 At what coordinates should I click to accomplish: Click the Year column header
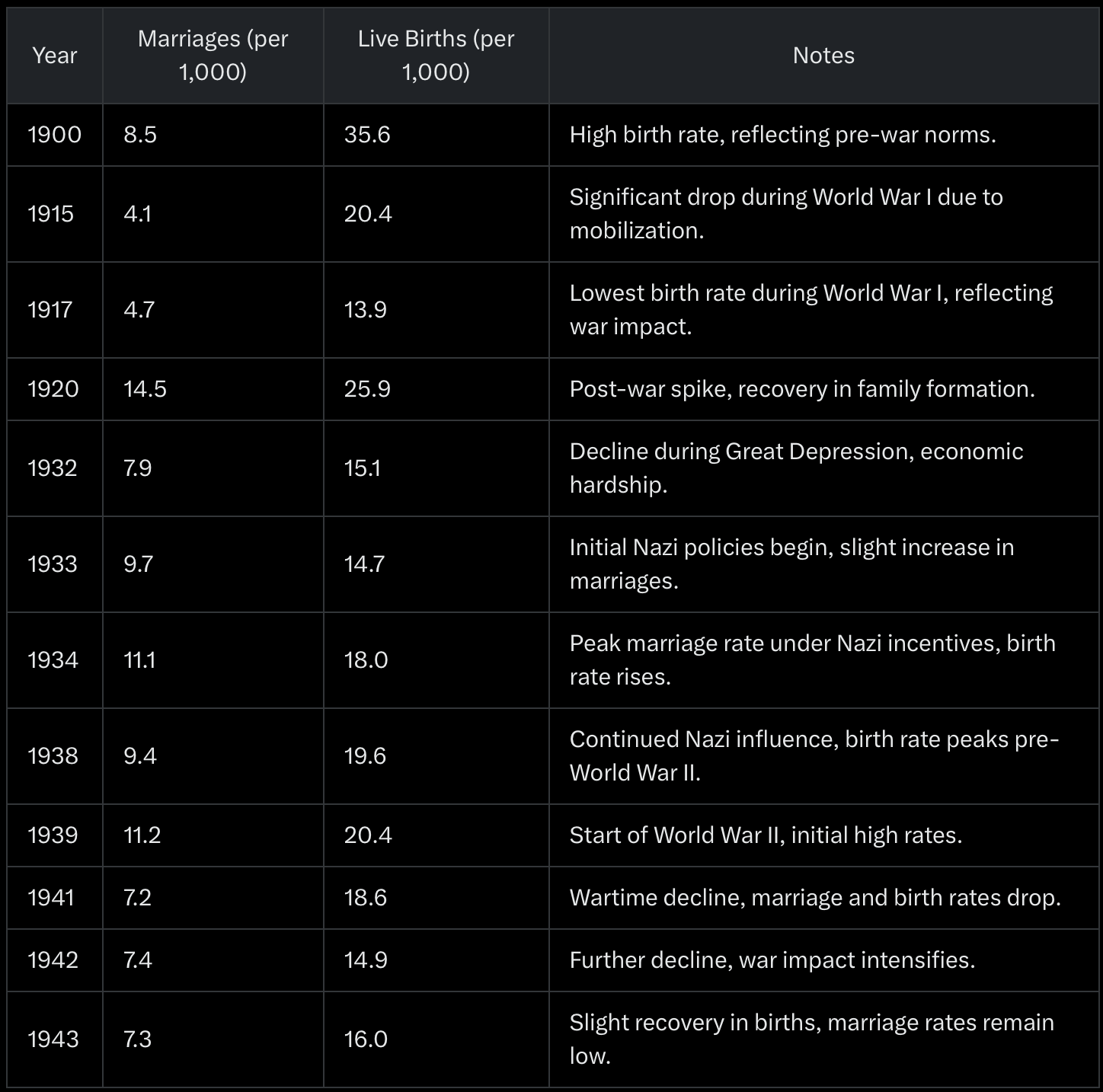coord(55,56)
